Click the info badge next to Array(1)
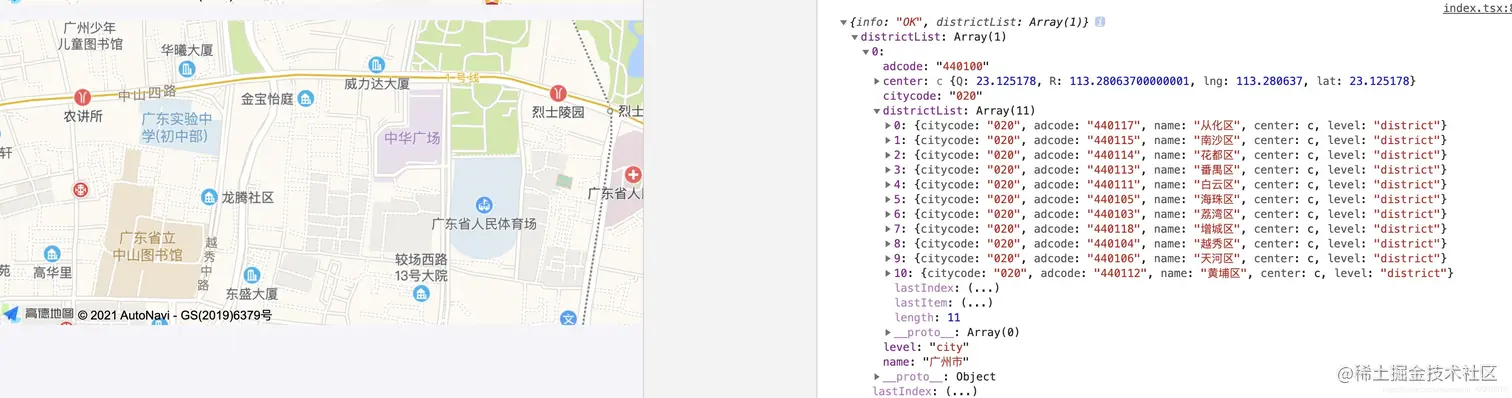Viewport: 1512px width, 398px height. tap(1100, 21)
